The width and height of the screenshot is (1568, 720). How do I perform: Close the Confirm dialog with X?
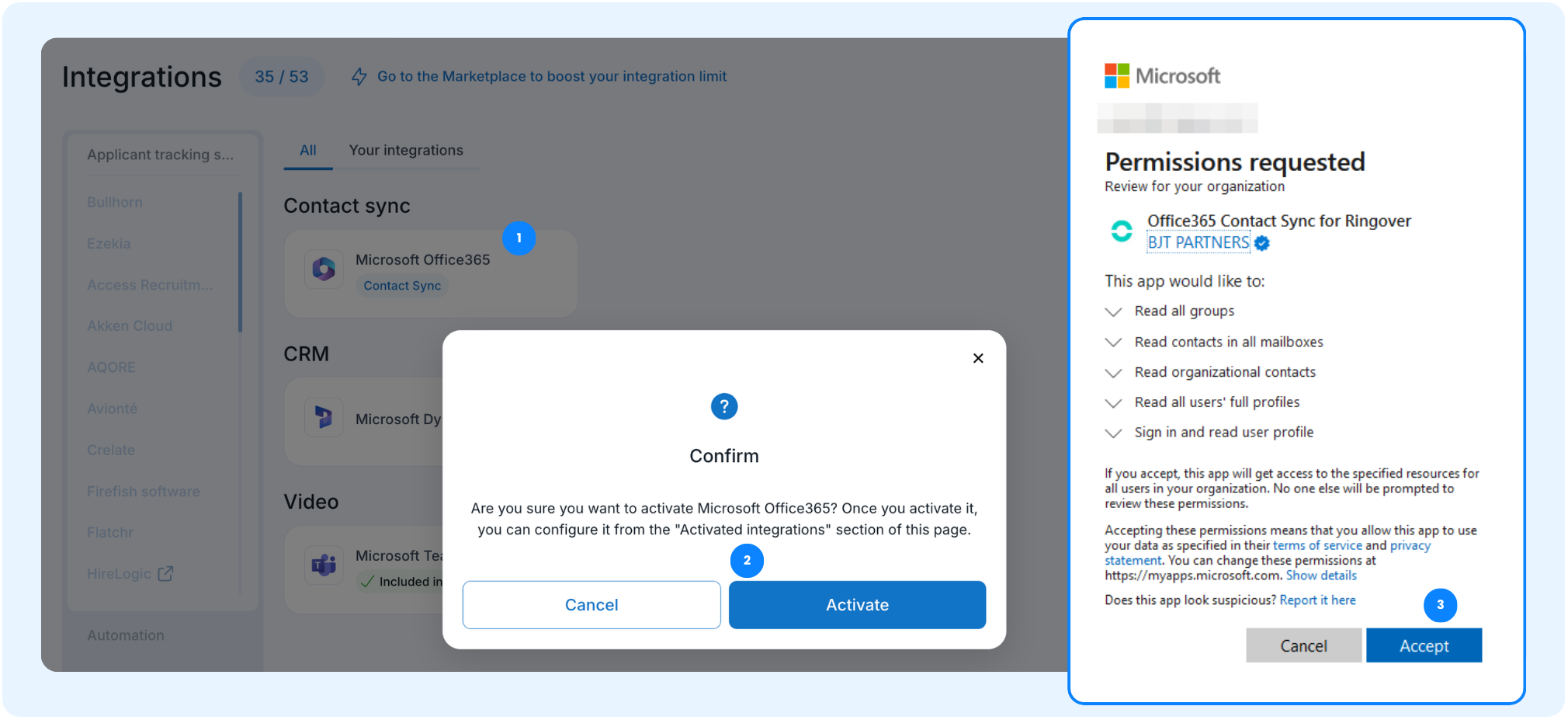978,358
